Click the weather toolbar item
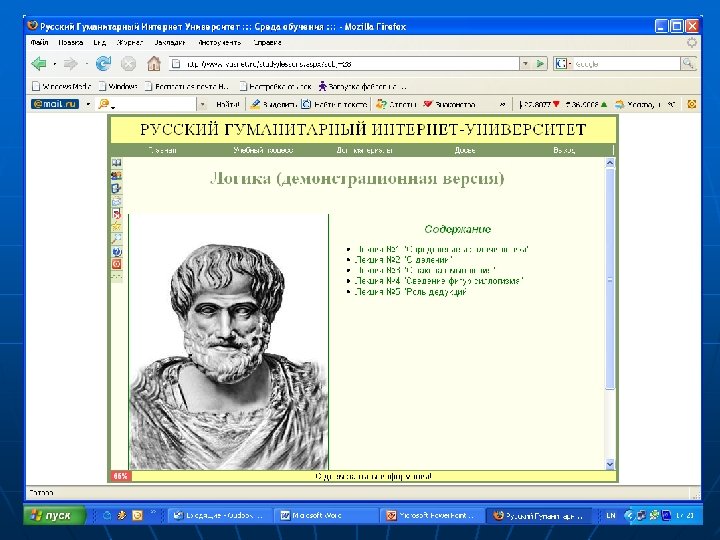The image size is (720, 540). [645, 105]
